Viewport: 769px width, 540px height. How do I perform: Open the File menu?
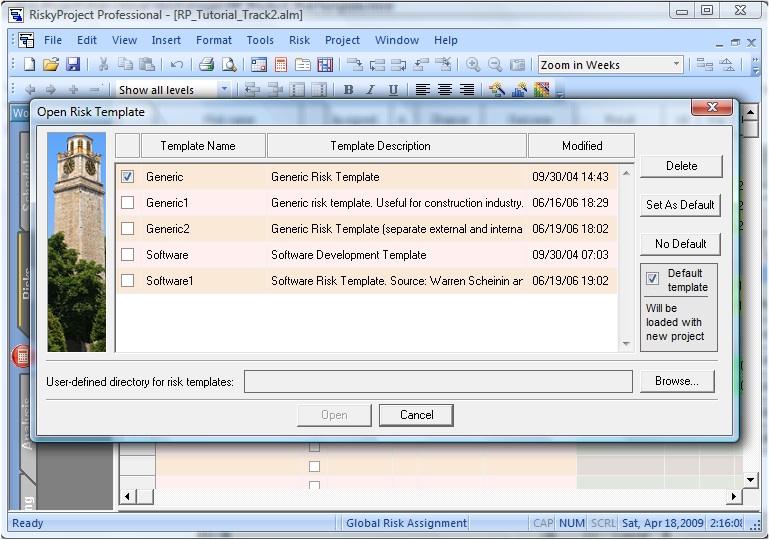coord(53,40)
